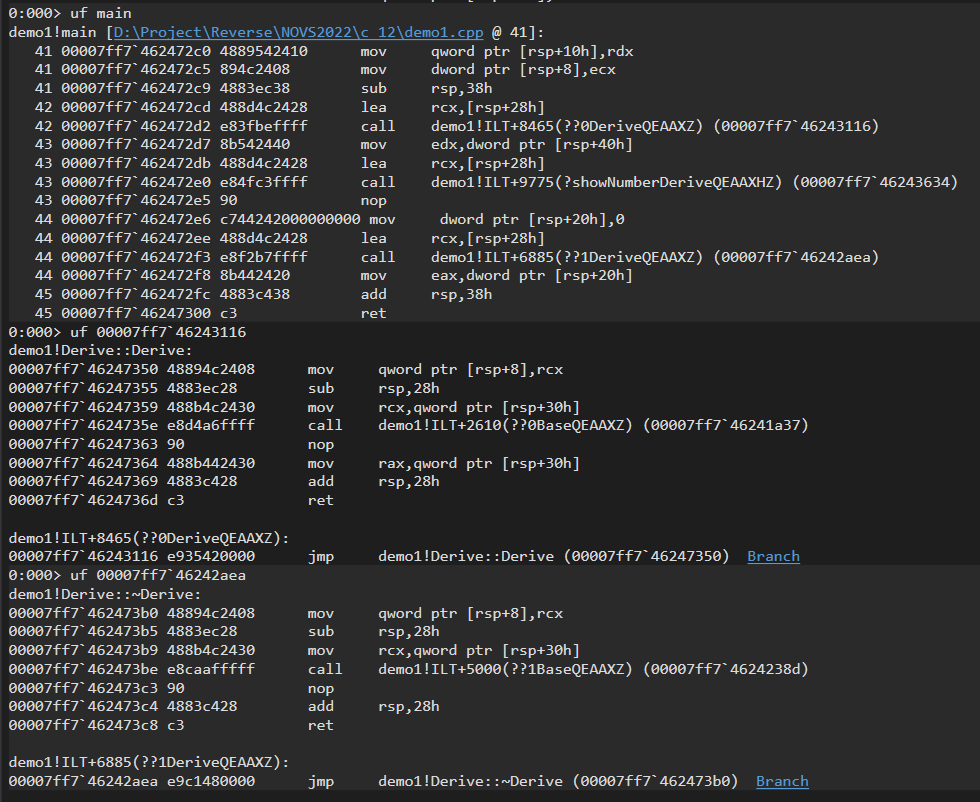Click the call to ILT+2610(??0BaseQEAAXZ)
The height and width of the screenshot is (802, 980).
point(558,426)
